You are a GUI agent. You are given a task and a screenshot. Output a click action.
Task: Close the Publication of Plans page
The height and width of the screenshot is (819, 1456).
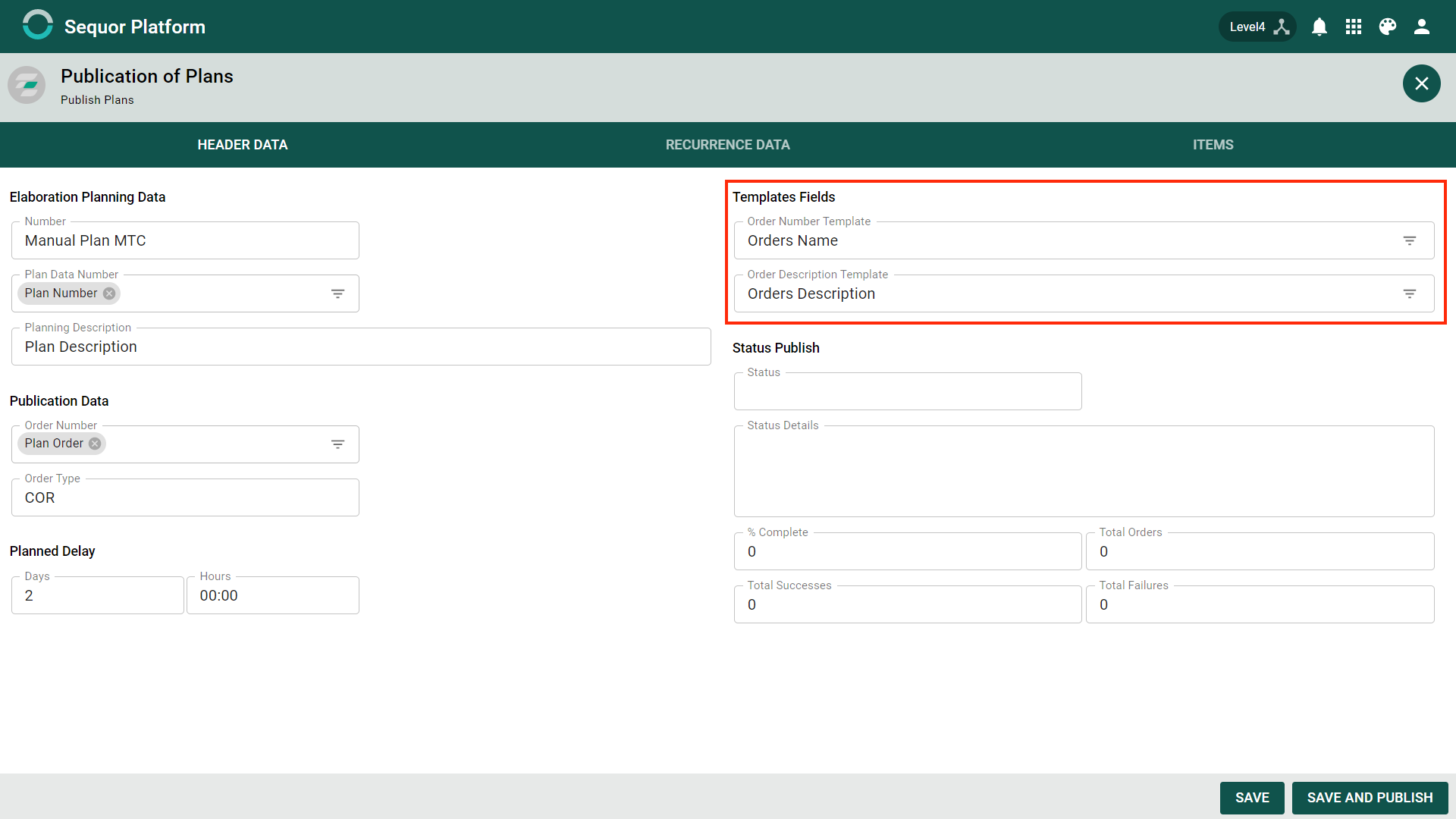(1422, 83)
